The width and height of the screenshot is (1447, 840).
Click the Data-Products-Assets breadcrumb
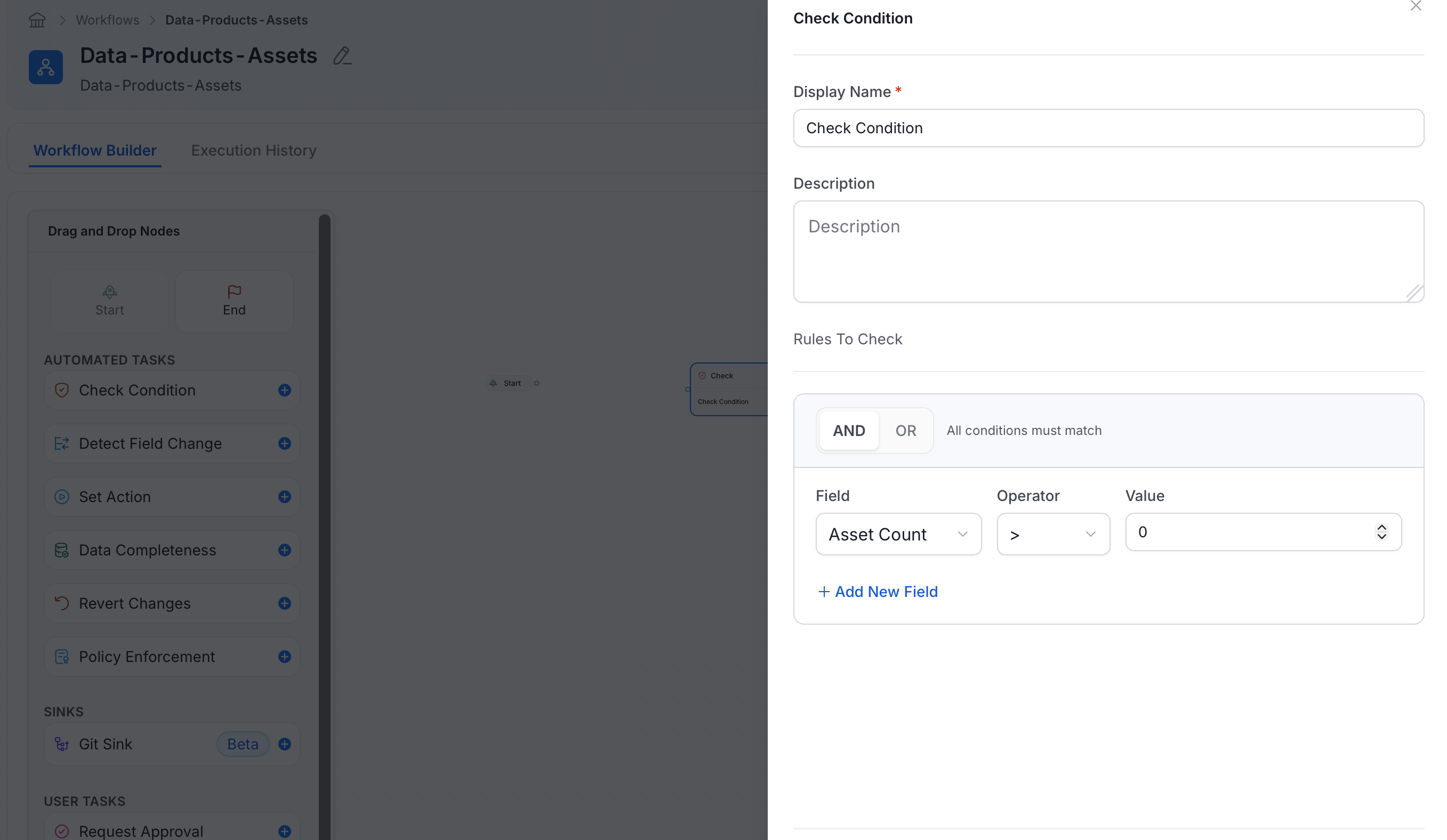click(237, 20)
